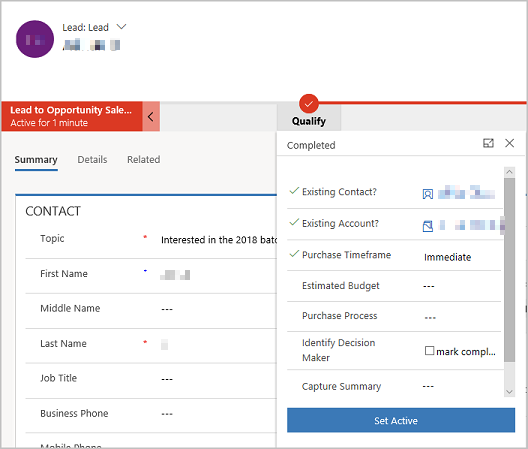This screenshot has height=449, width=528.
Task: Click the 'Capture Summary' label
Action: pos(341,386)
